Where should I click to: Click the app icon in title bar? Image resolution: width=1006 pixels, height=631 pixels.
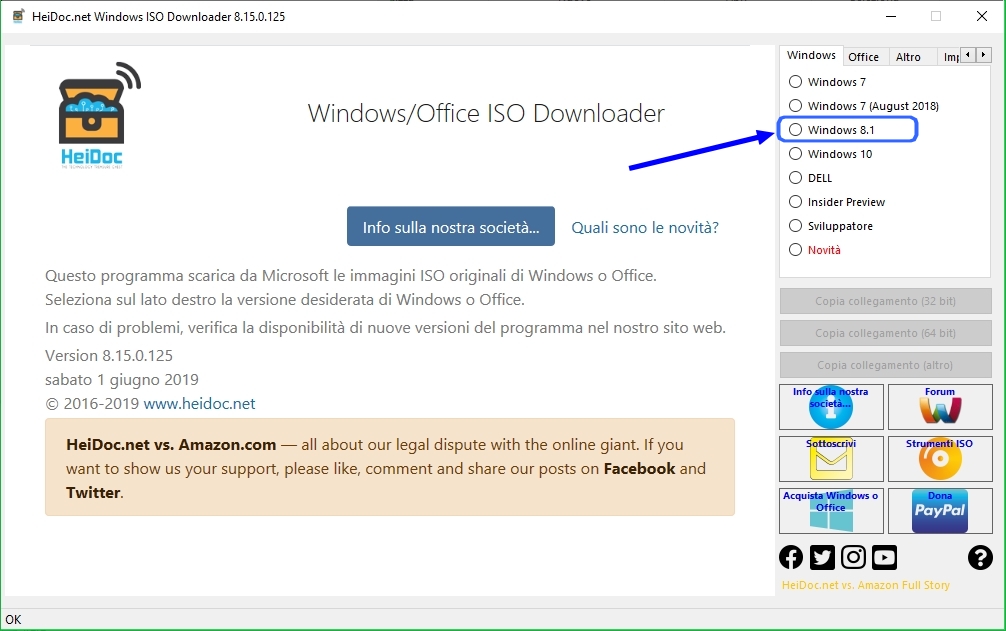(x=18, y=16)
